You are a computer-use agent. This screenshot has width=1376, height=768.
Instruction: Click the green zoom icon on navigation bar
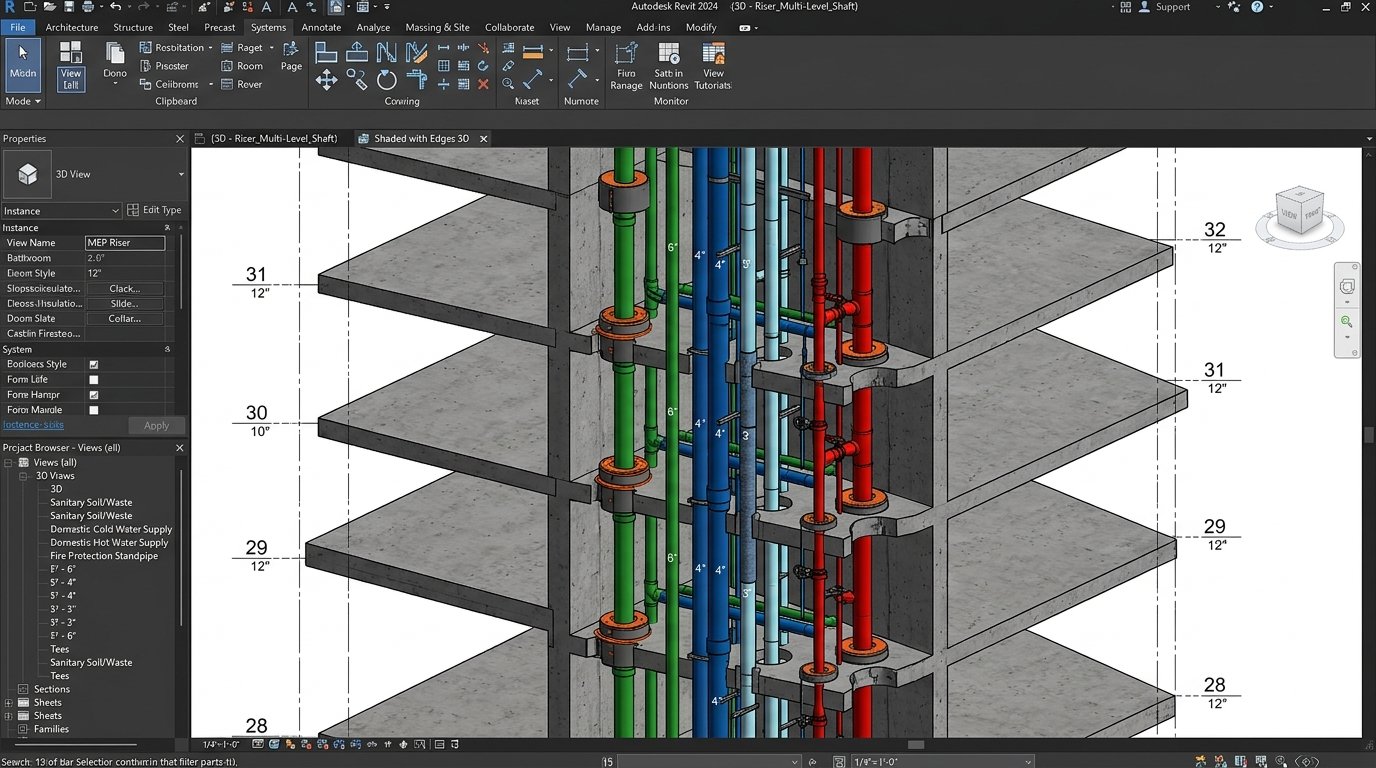point(1346,321)
